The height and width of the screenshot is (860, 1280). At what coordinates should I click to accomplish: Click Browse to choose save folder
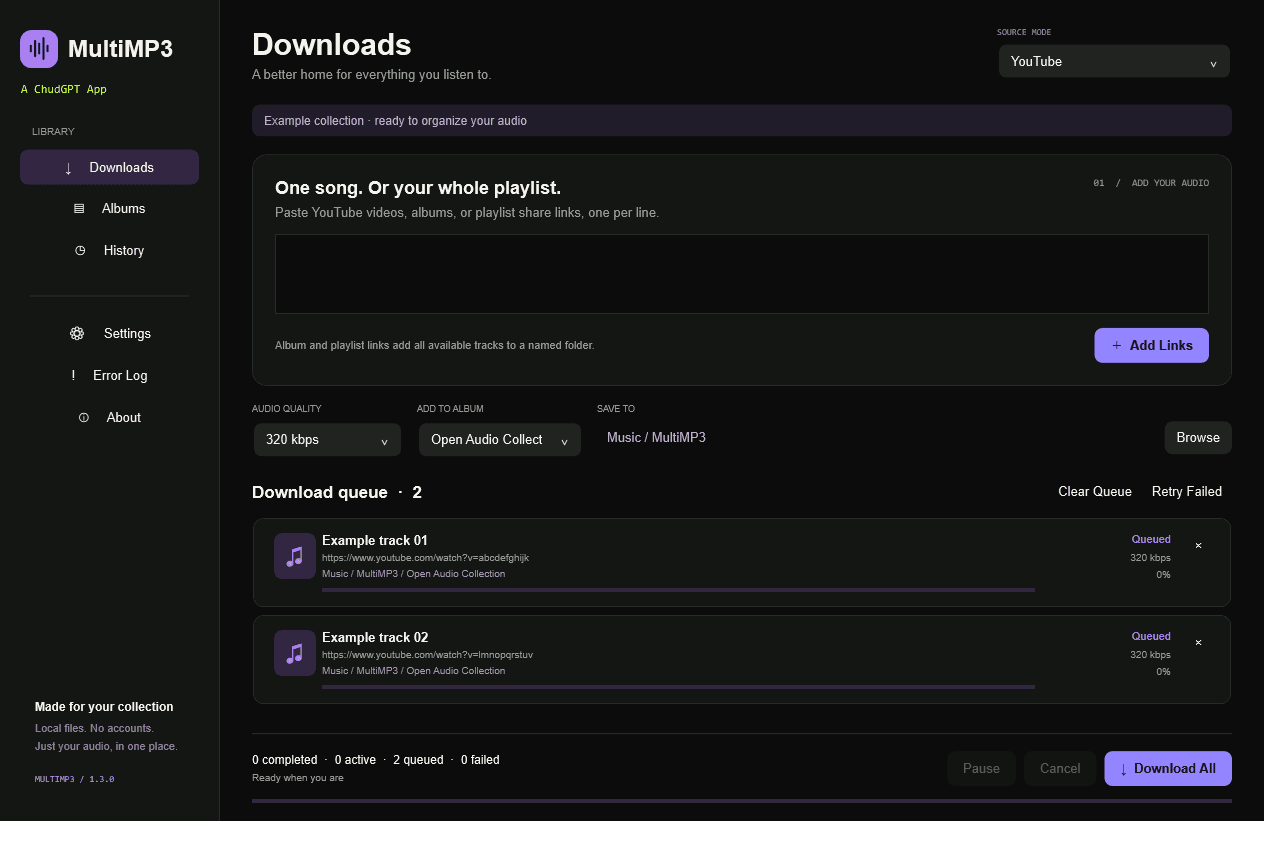pos(1198,438)
